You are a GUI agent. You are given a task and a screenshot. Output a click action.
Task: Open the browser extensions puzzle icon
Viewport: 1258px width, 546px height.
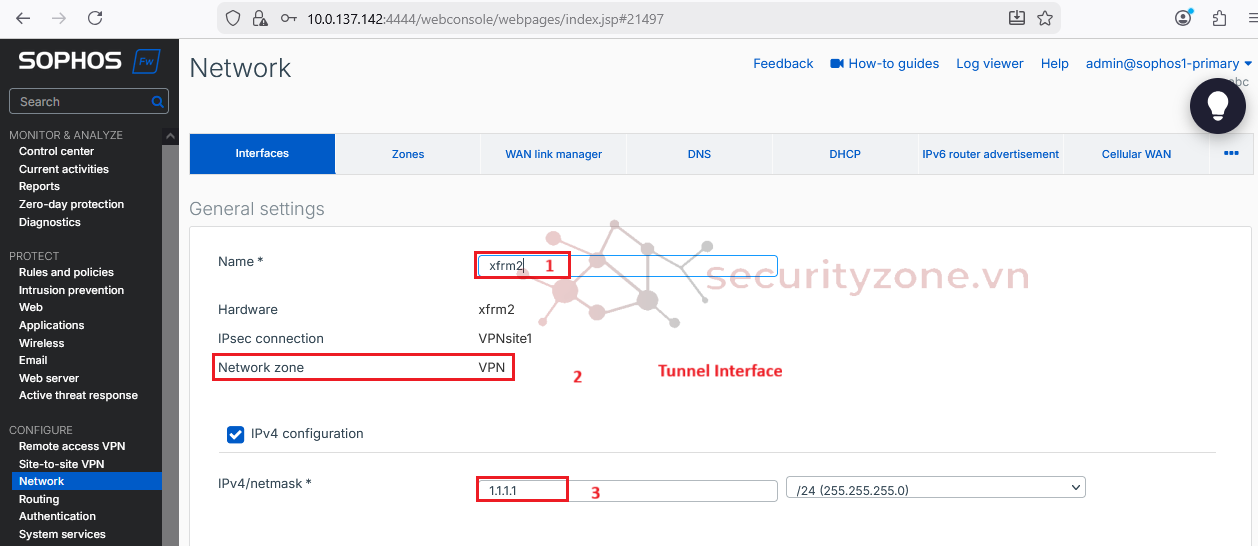(x=1219, y=18)
